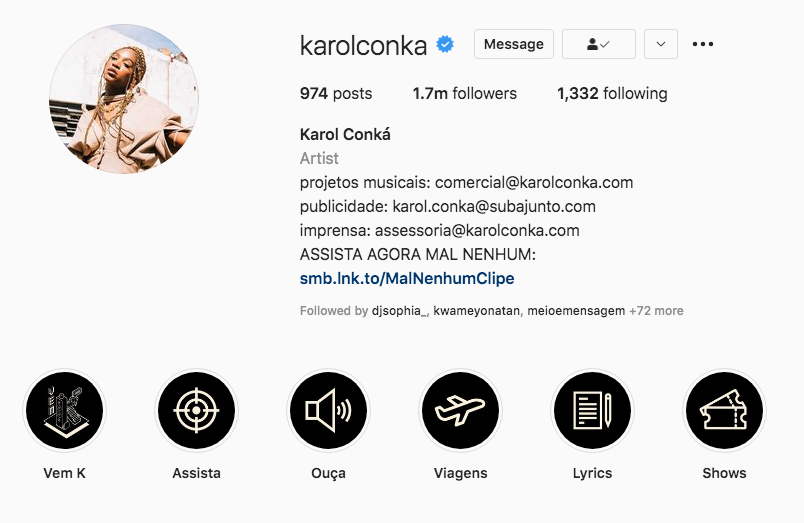
Task: Open the Lyrics notepad highlight icon
Action: (x=592, y=411)
